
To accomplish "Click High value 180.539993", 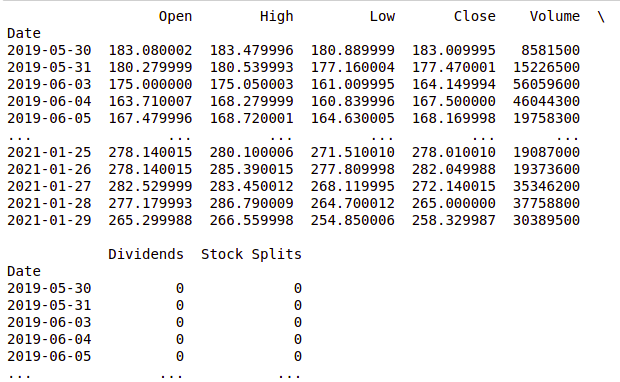I will [251, 67].
